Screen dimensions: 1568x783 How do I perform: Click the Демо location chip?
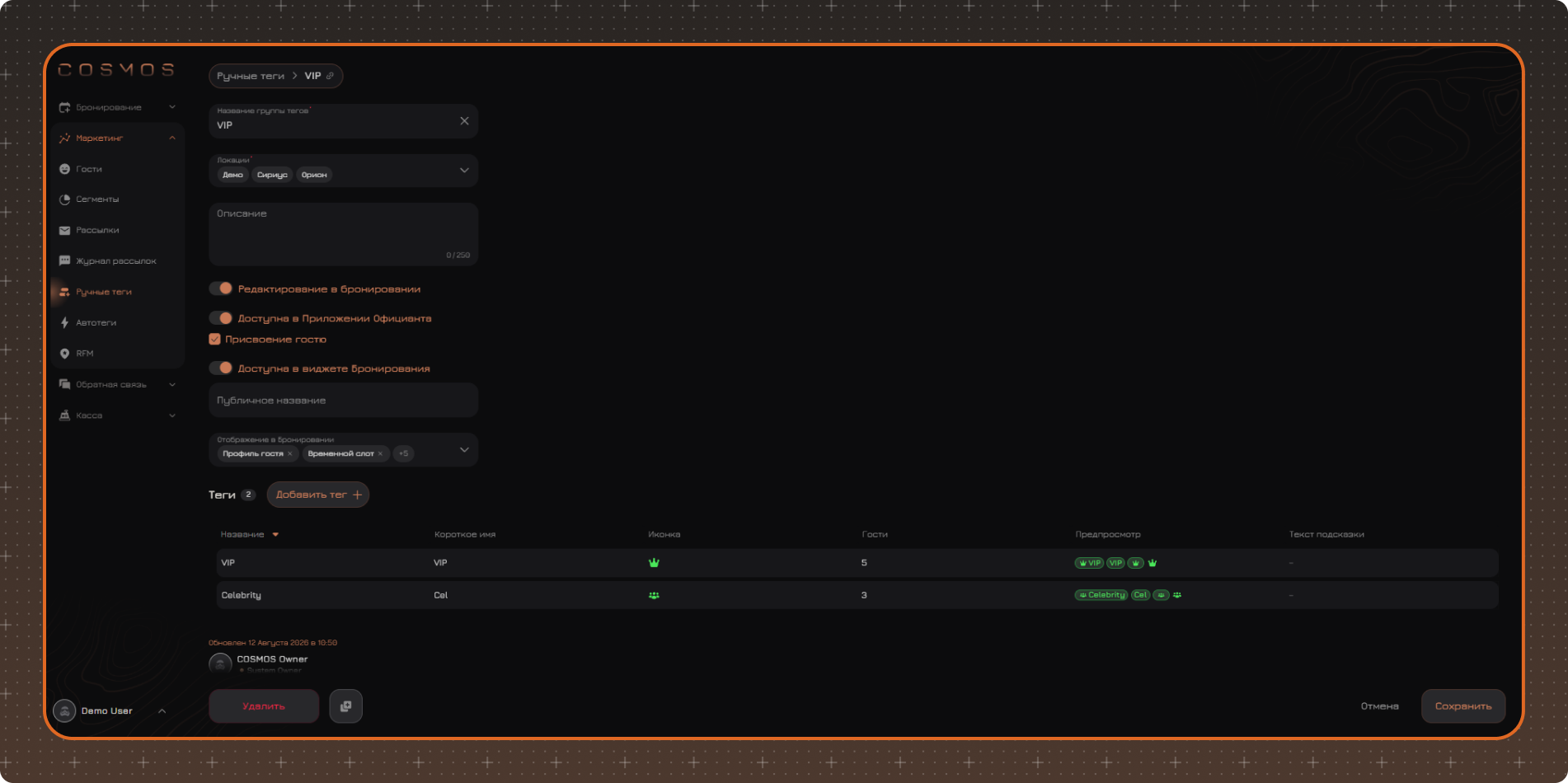point(232,175)
